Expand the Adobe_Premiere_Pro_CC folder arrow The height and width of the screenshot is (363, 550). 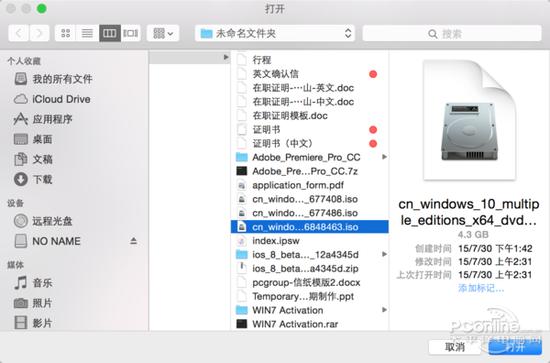click(x=384, y=157)
